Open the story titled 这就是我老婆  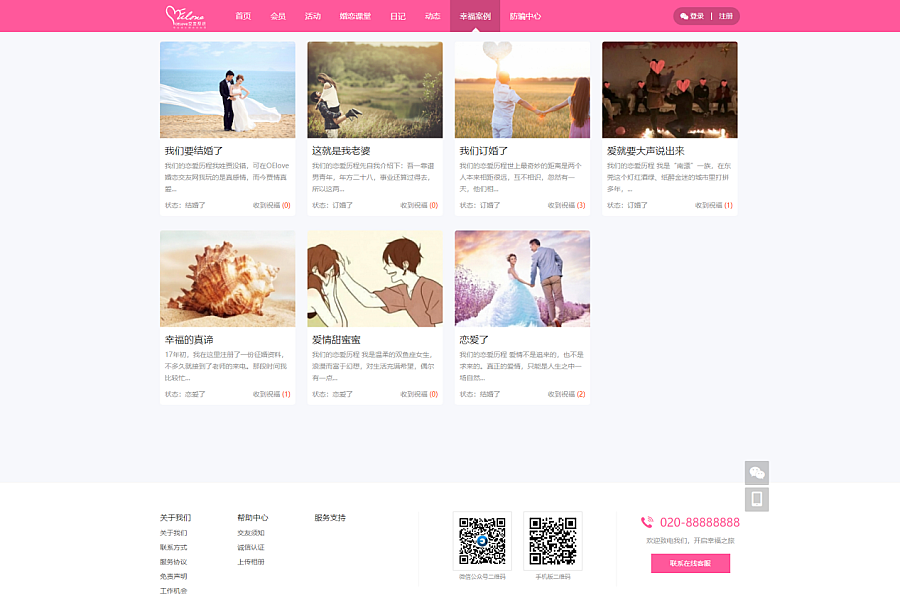click(341, 151)
